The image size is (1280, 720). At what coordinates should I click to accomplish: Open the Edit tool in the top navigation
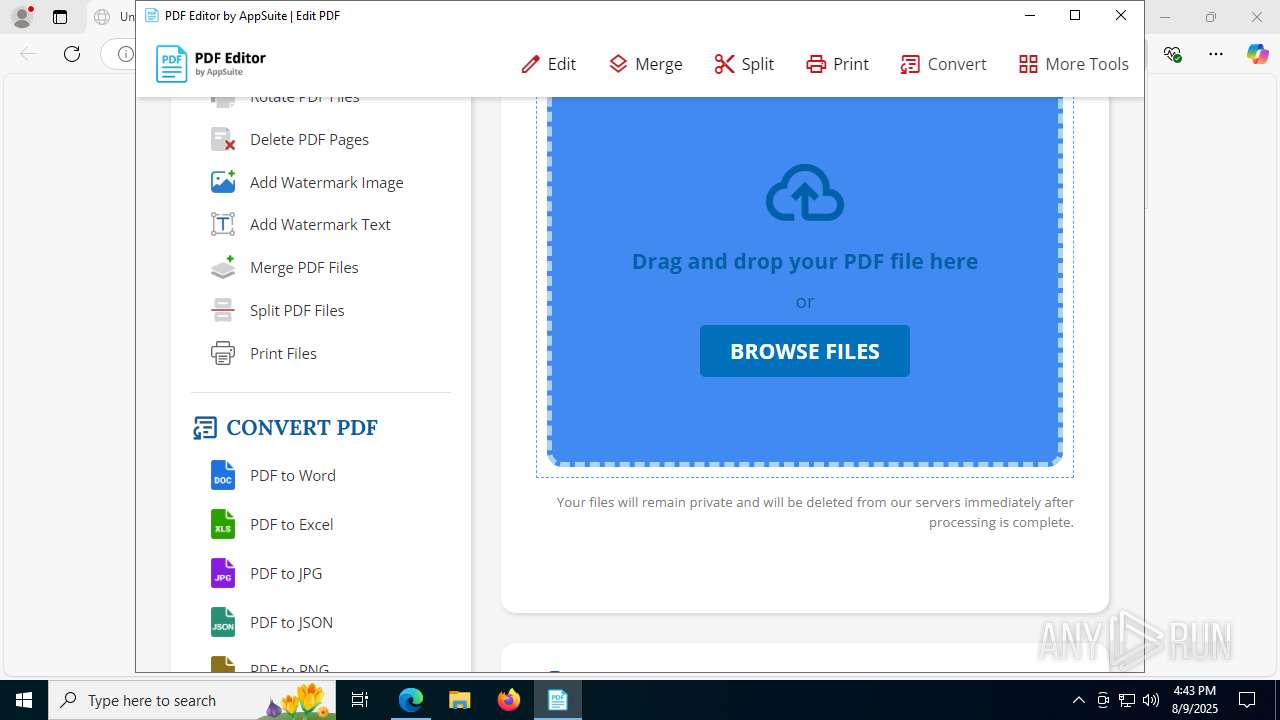pyautogui.click(x=548, y=64)
